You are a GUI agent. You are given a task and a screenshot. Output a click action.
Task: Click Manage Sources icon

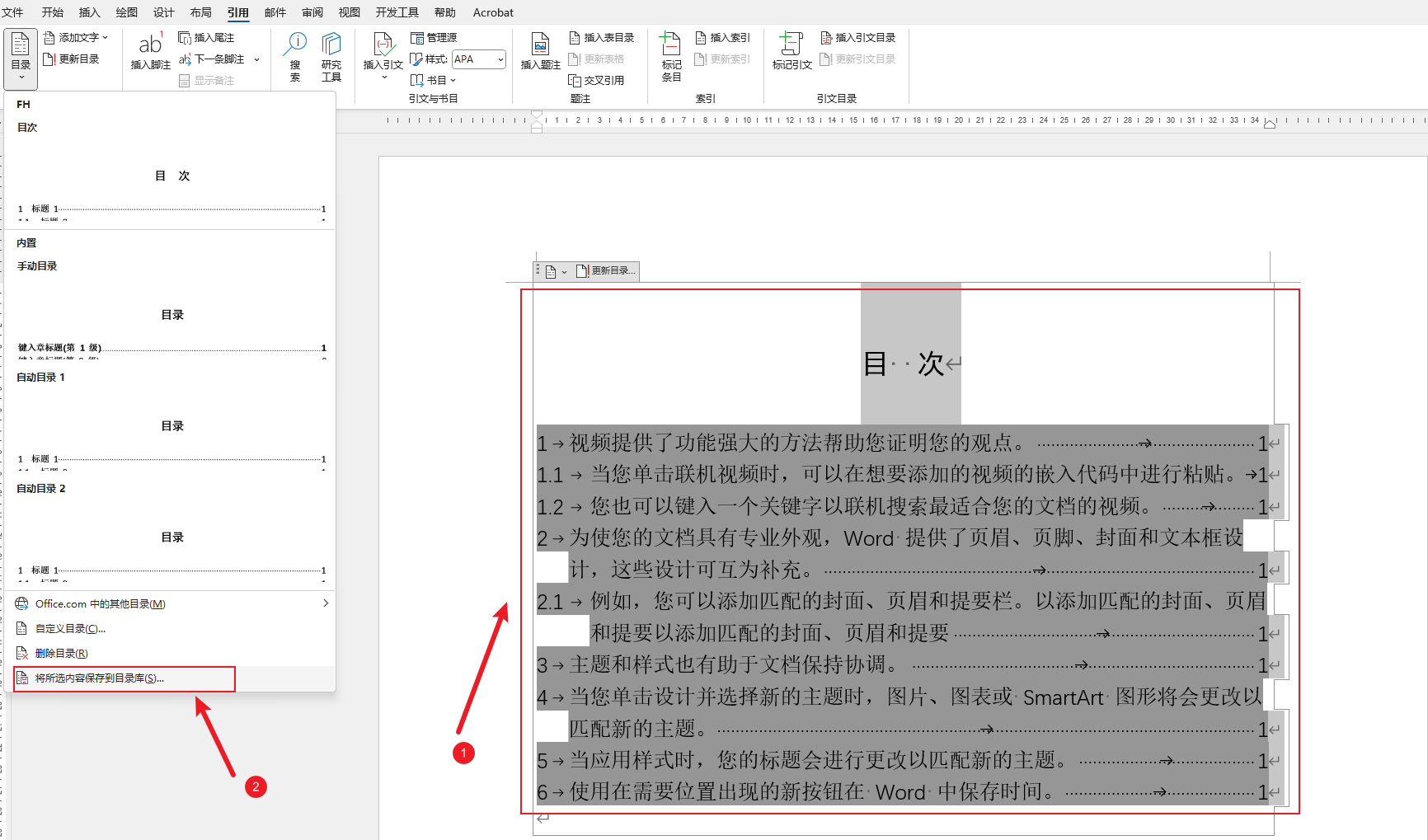click(435, 38)
